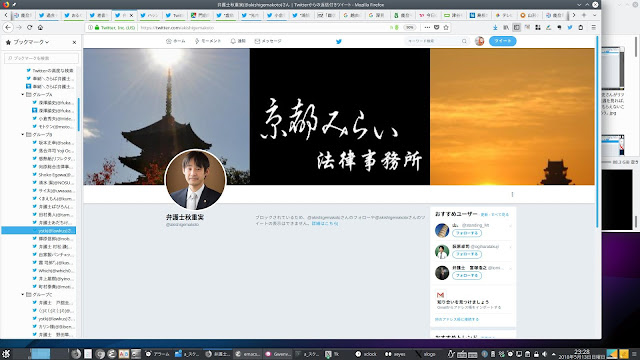Viewport: 640px width, 360px height.
Task: Click the connect address book link
Action: click(x=457, y=320)
